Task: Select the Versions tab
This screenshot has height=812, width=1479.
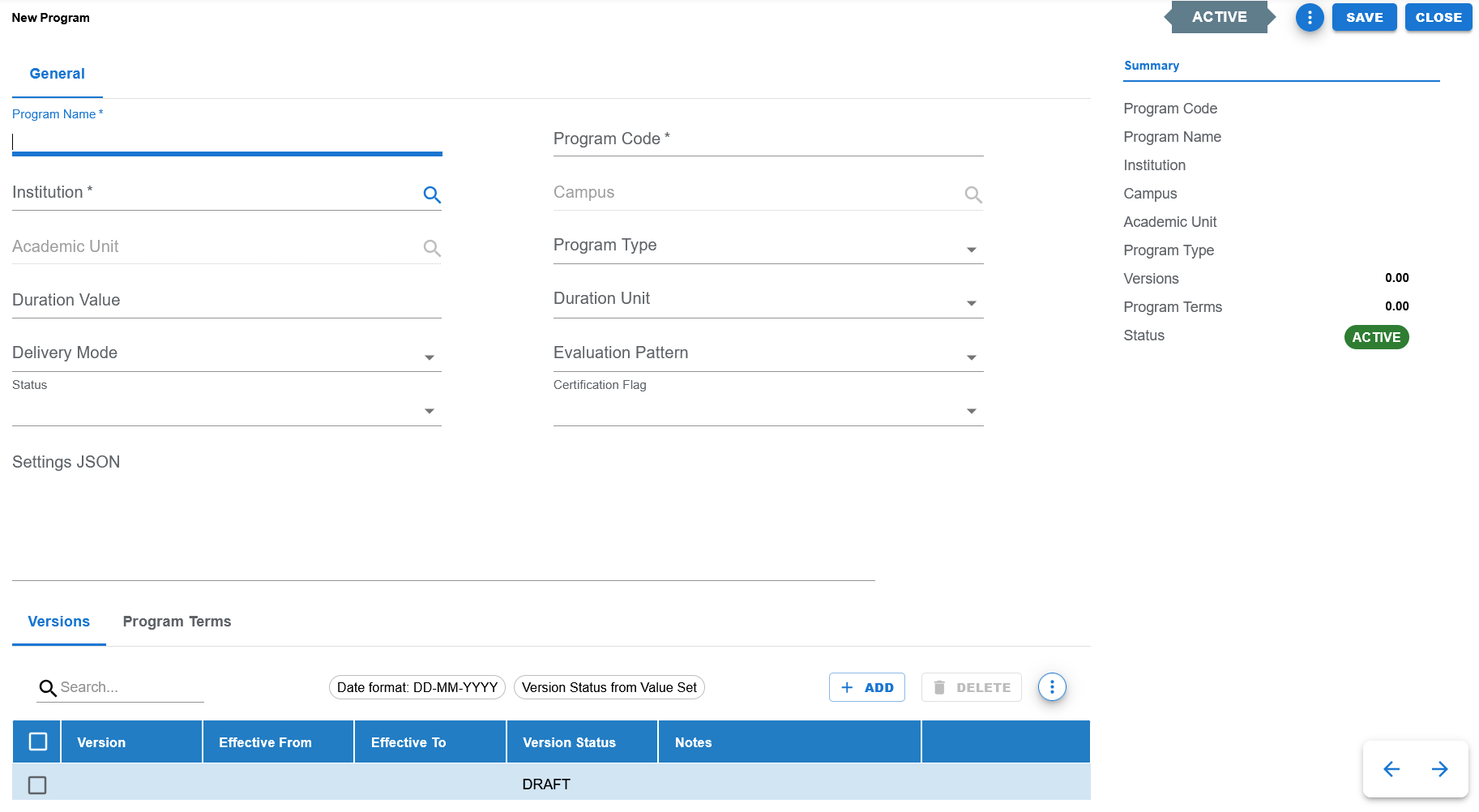Action: point(59,622)
